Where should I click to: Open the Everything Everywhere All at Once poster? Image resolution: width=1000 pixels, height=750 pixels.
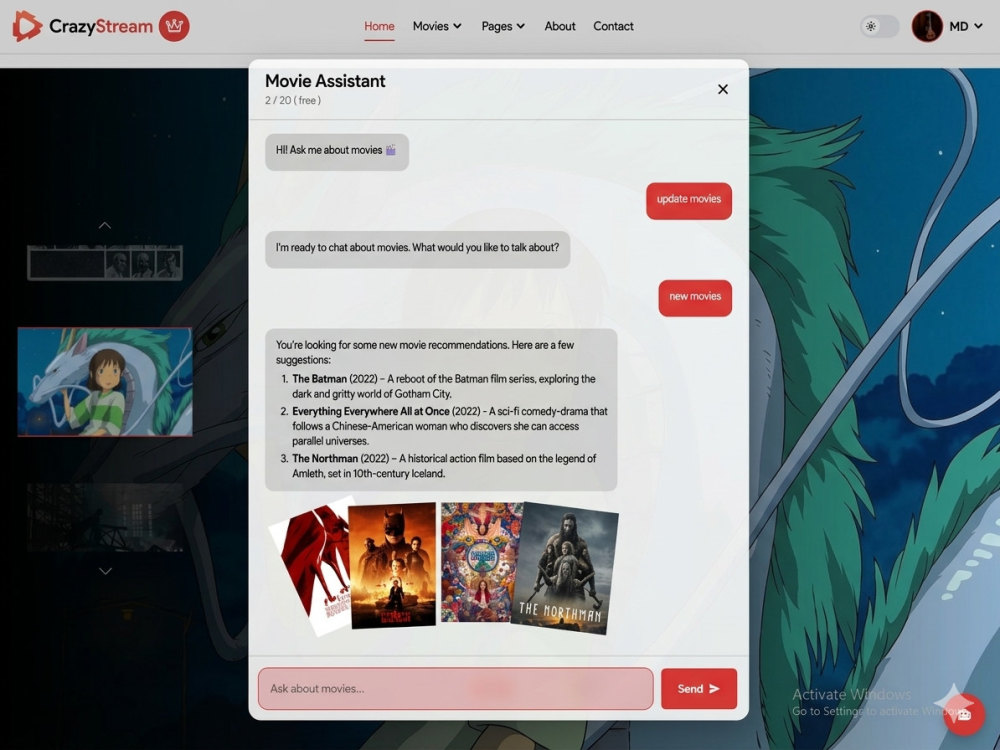tap(482, 562)
